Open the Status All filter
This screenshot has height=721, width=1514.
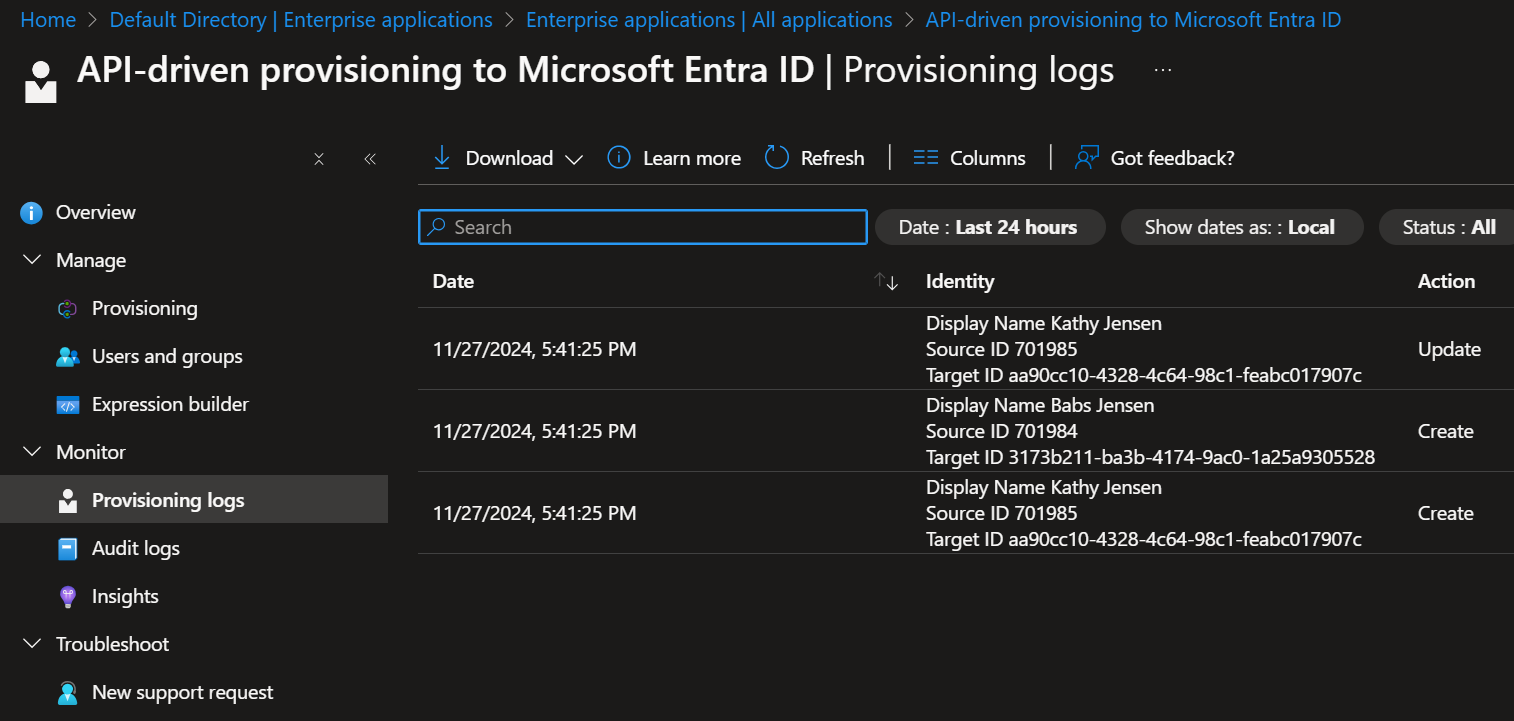point(1447,227)
